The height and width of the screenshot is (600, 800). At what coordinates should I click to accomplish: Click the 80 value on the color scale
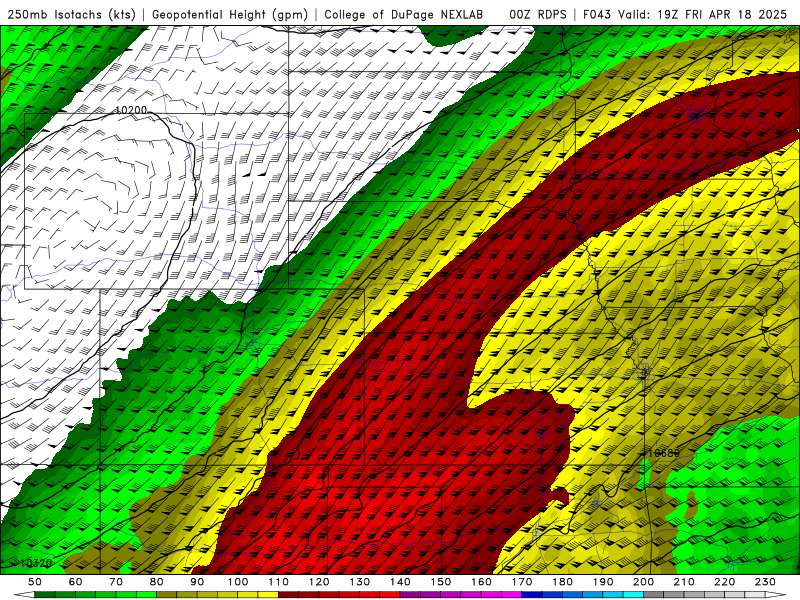[157, 582]
